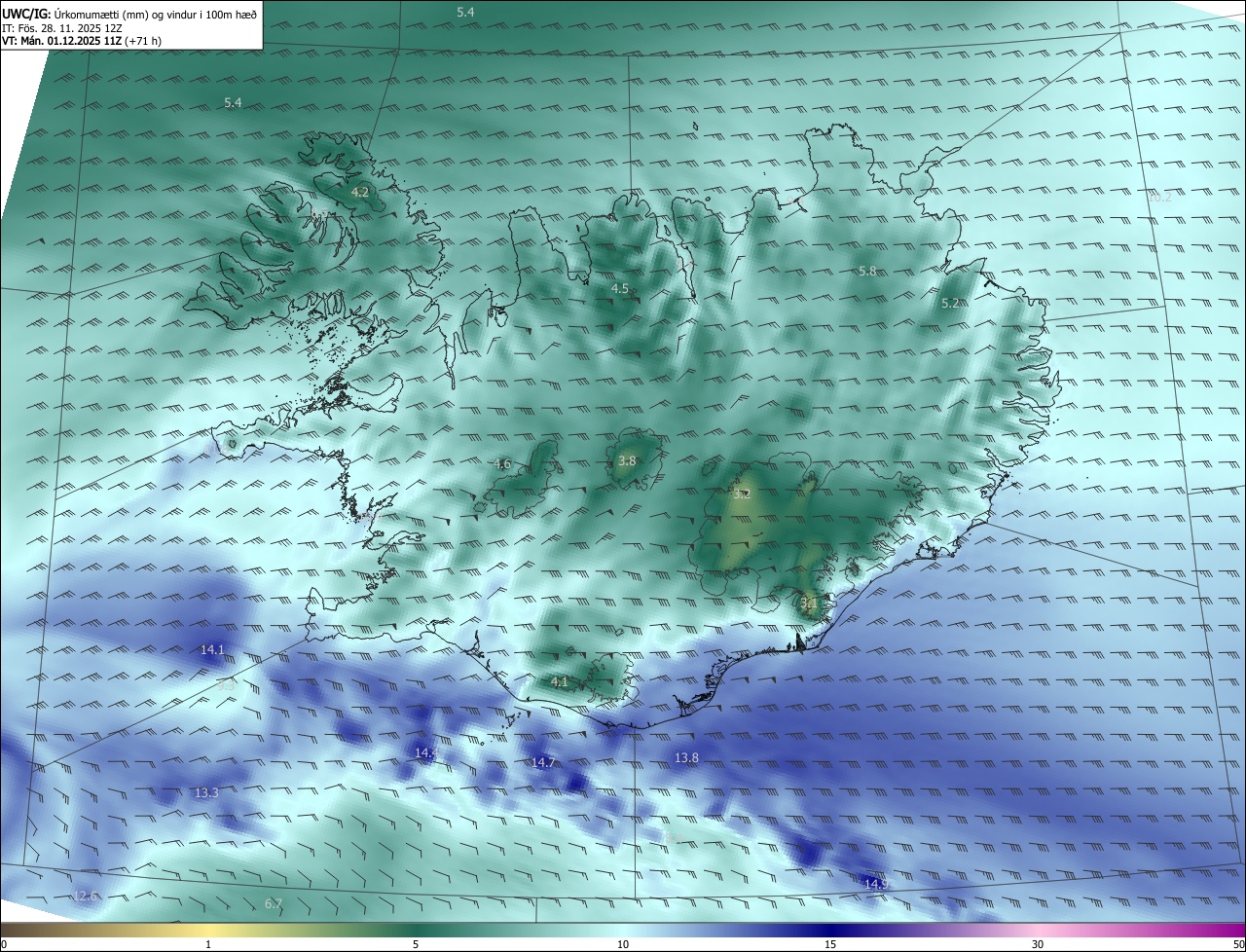Click the faint 10.2 value label offshore
This screenshot has height=952, width=1246.
[x=1159, y=197]
